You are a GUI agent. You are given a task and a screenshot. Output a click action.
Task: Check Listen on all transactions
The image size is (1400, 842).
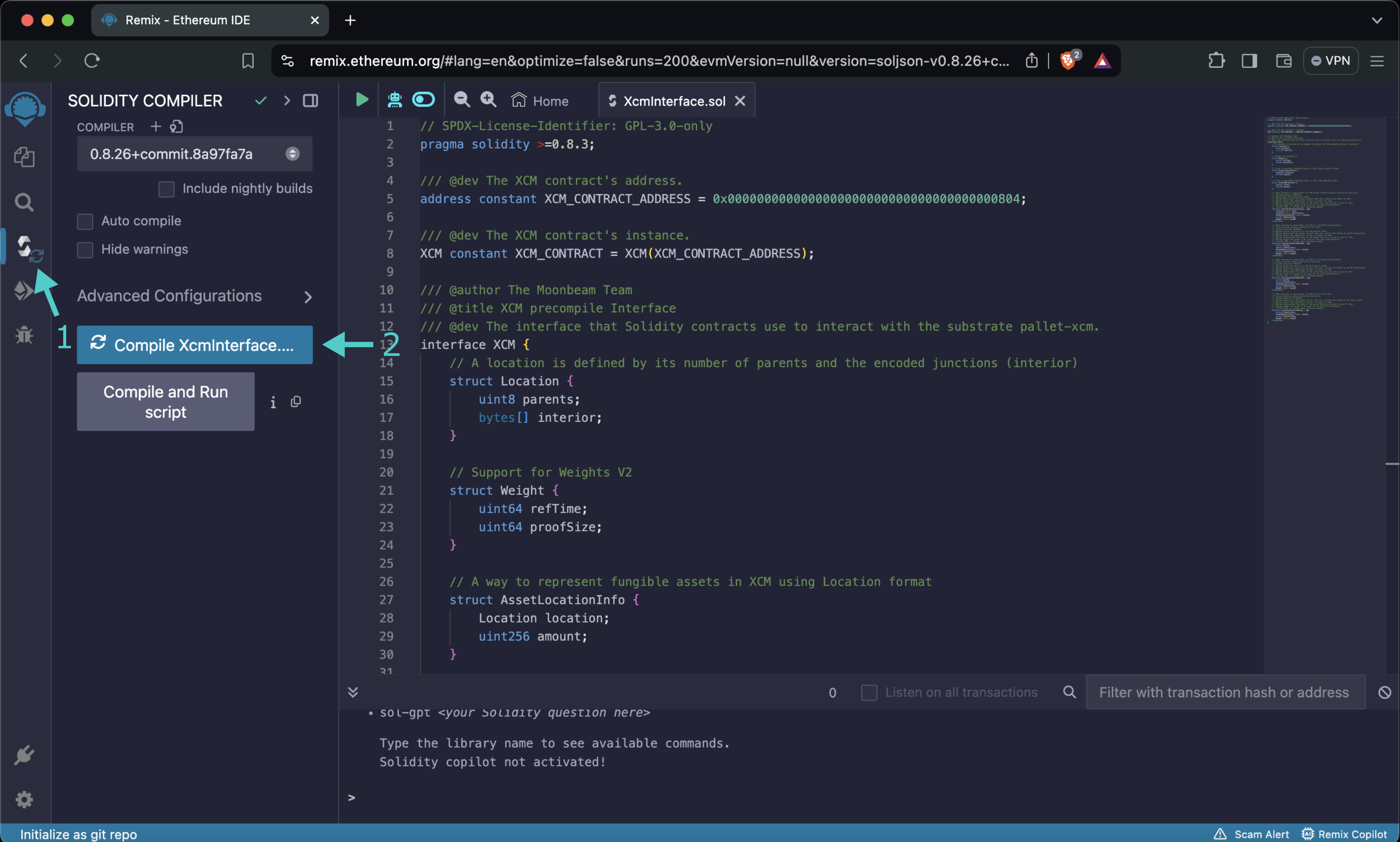[x=869, y=692]
